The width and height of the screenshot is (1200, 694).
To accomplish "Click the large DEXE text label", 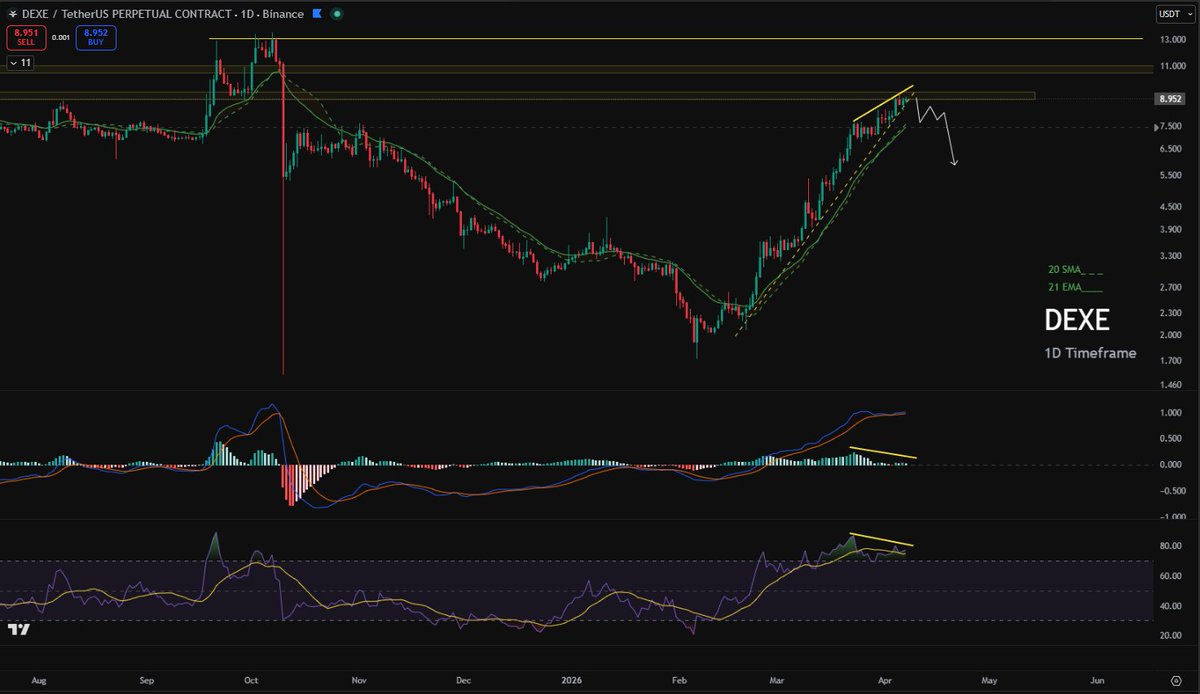I will 1077,320.
